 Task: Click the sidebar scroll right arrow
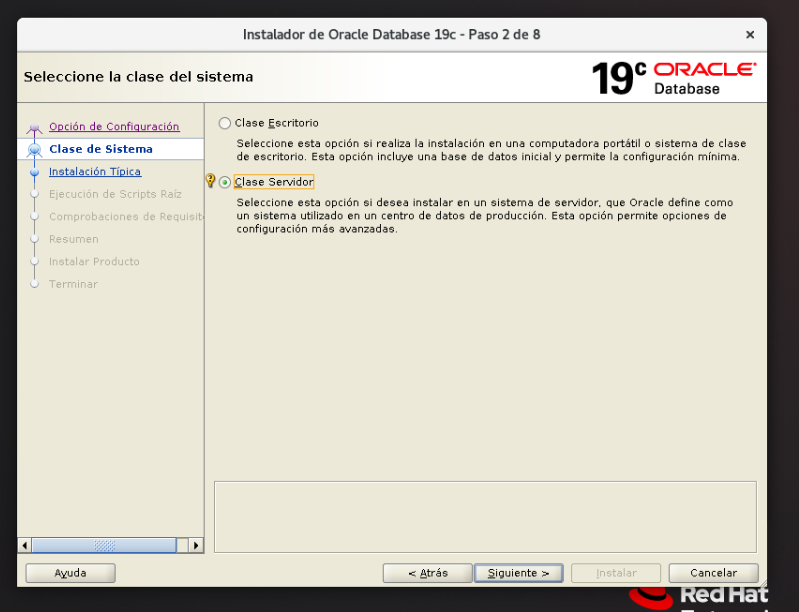pyautogui.click(x=196, y=545)
